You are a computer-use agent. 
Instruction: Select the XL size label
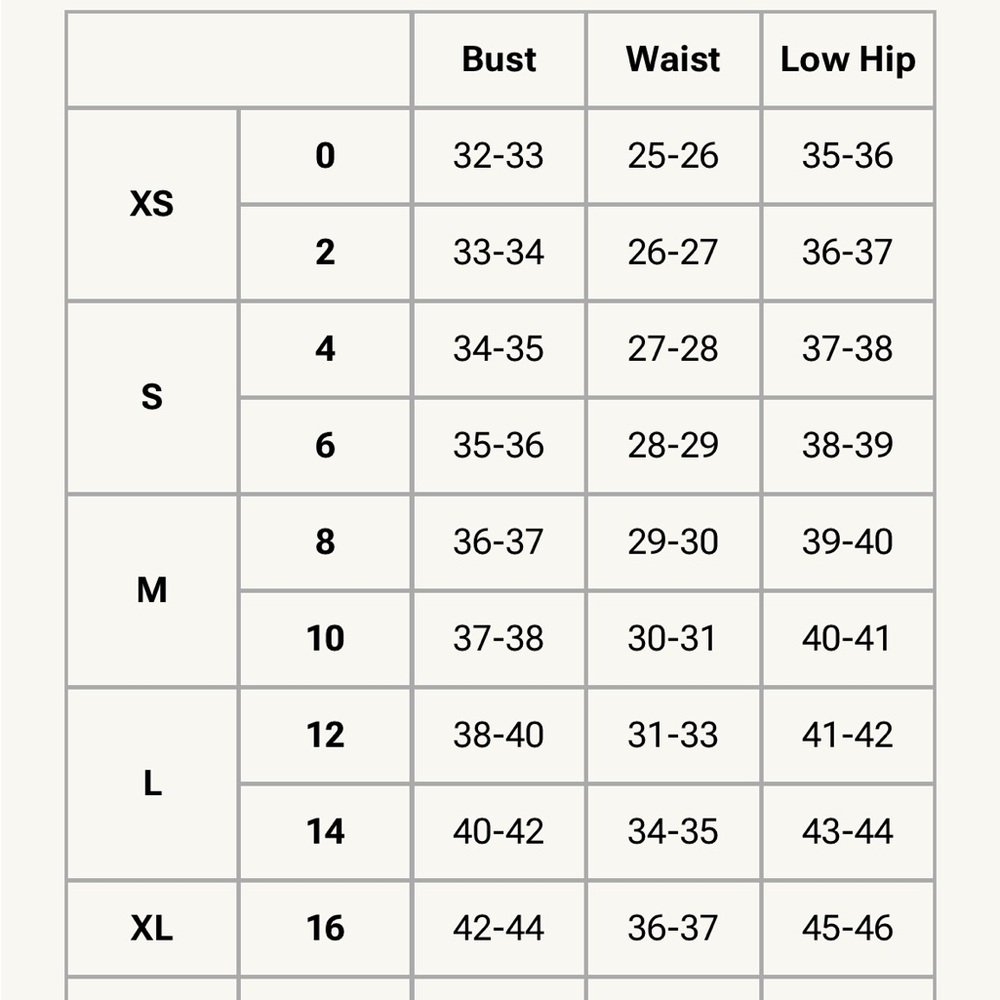coord(152,928)
